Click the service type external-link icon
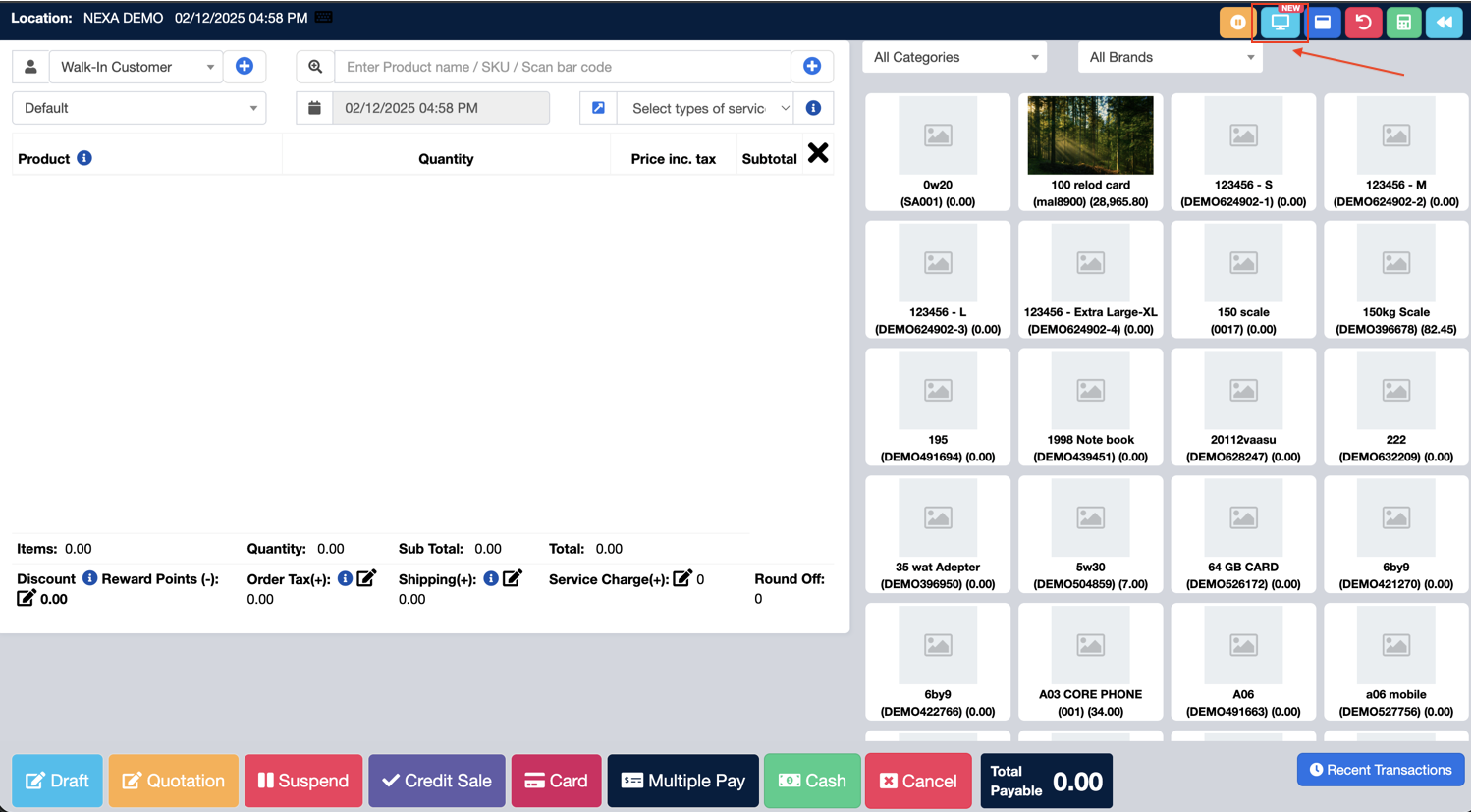Viewport: 1472px width, 812px height. (x=598, y=108)
